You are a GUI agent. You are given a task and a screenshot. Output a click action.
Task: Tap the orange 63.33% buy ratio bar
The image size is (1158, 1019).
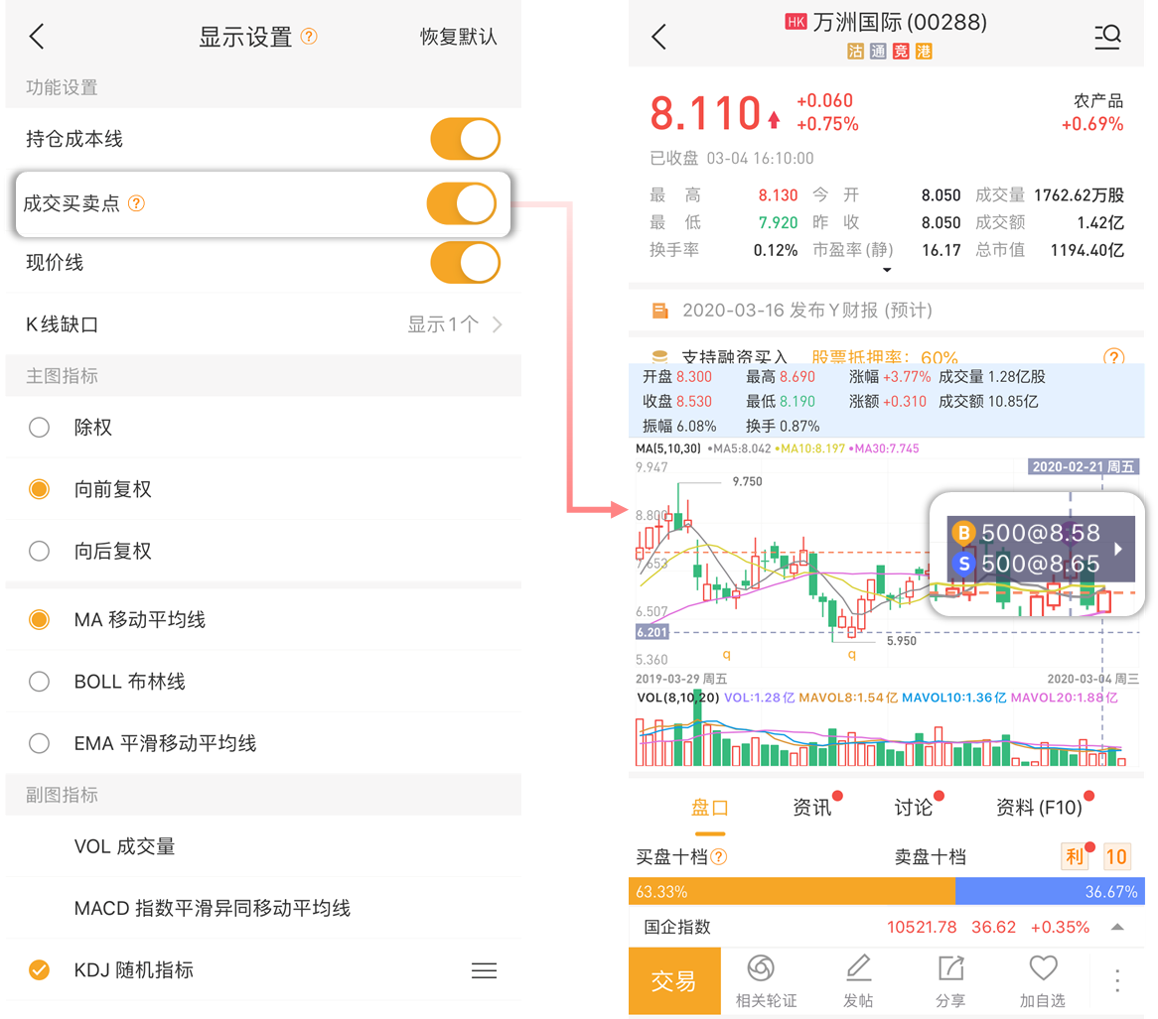coord(792,891)
